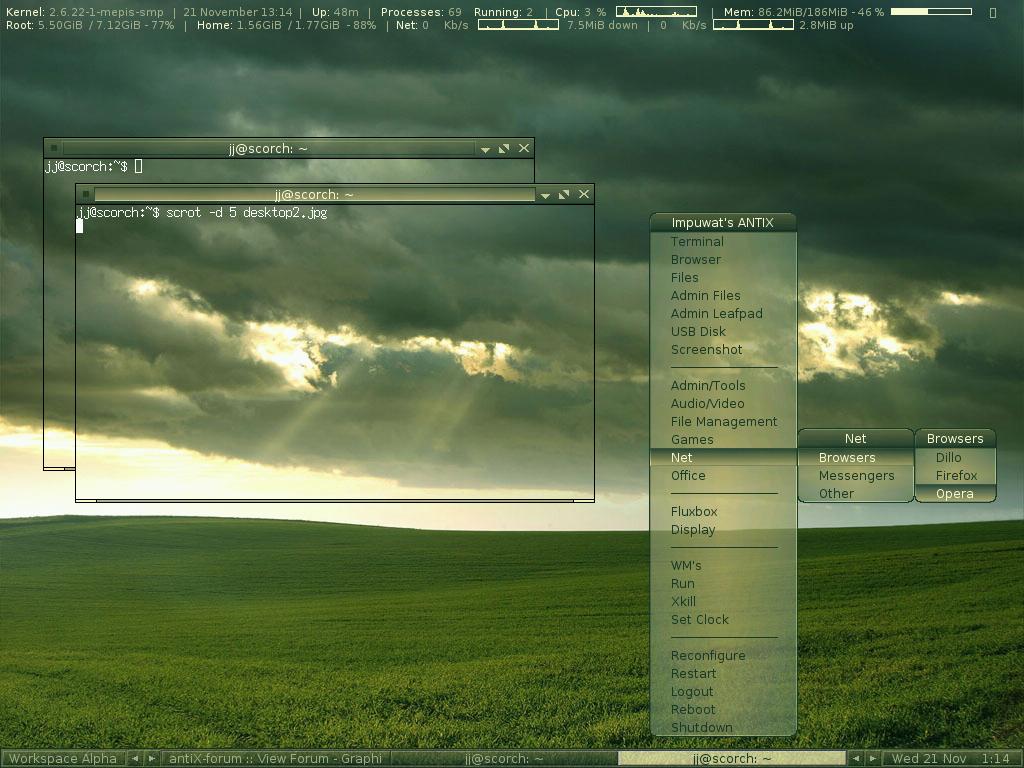Switch to previous workspace arrow in toolbar

(x=135, y=759)
